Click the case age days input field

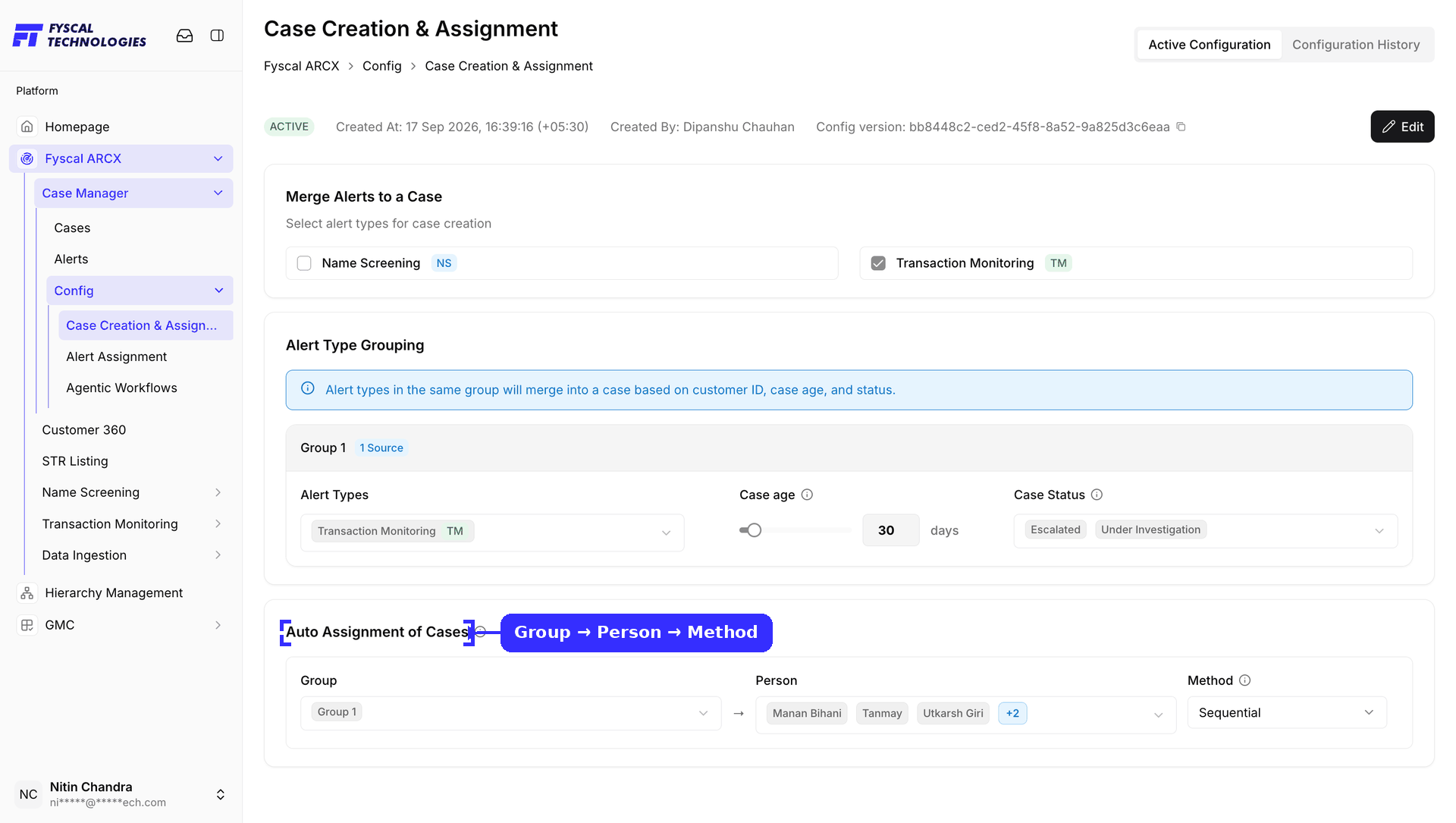click(x=890, y=530)
